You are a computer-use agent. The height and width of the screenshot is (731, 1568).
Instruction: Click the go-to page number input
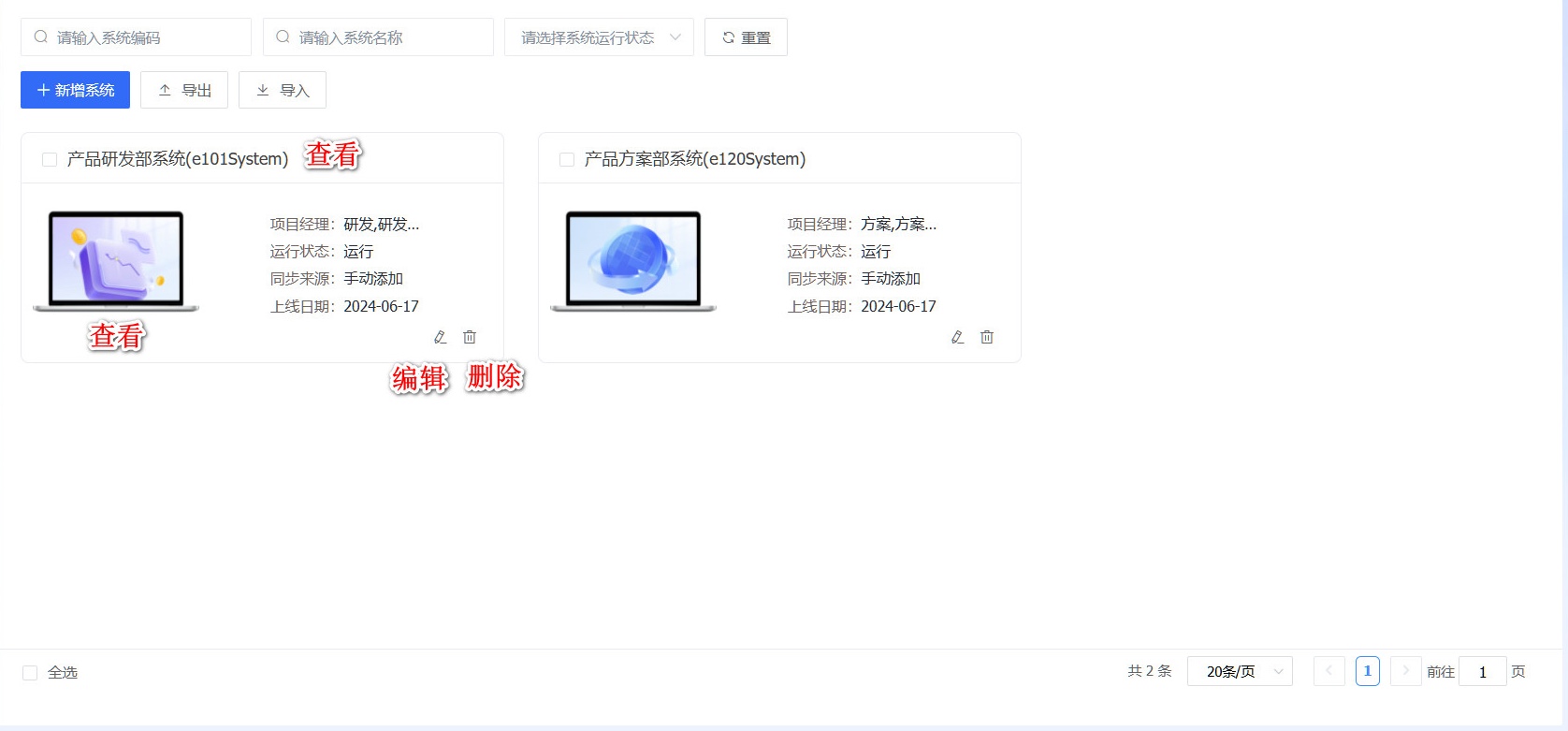click(1483, 671)
